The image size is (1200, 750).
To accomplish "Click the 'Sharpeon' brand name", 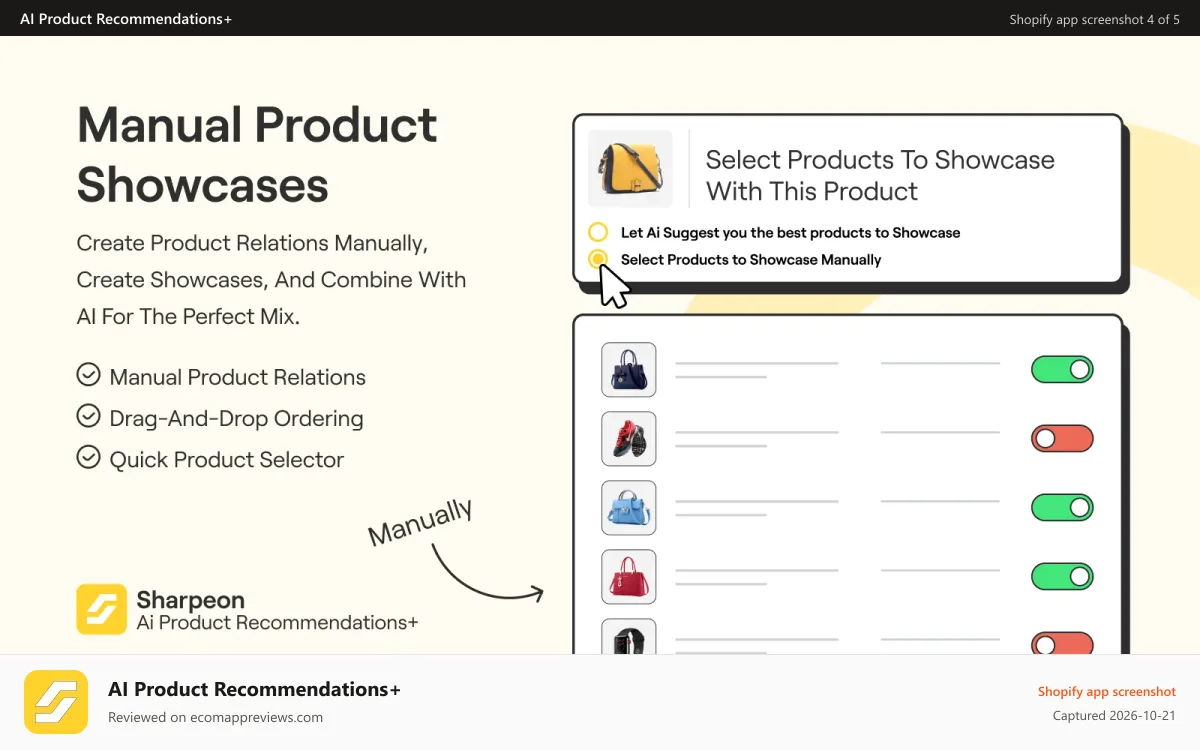I will click(190, 600).
